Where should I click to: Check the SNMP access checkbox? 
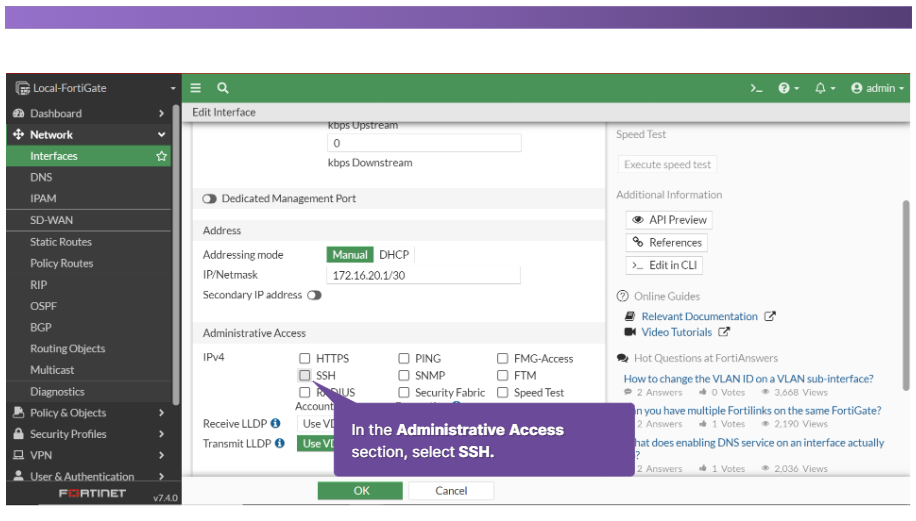tap(404, 375)
